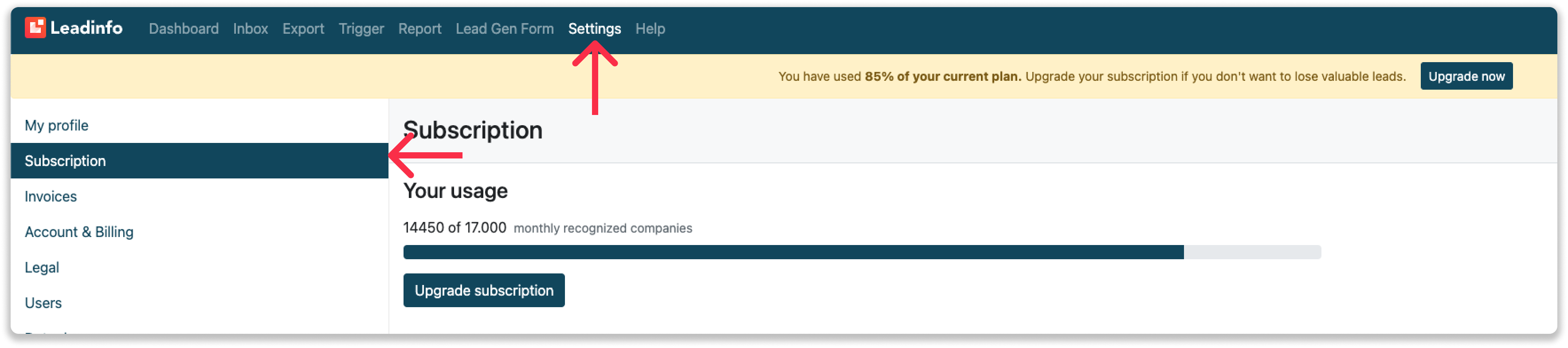The height and width of the screenshot is (348, 1568).
Task: Open the Dashboard page
Action: click(x=184, y=29)
